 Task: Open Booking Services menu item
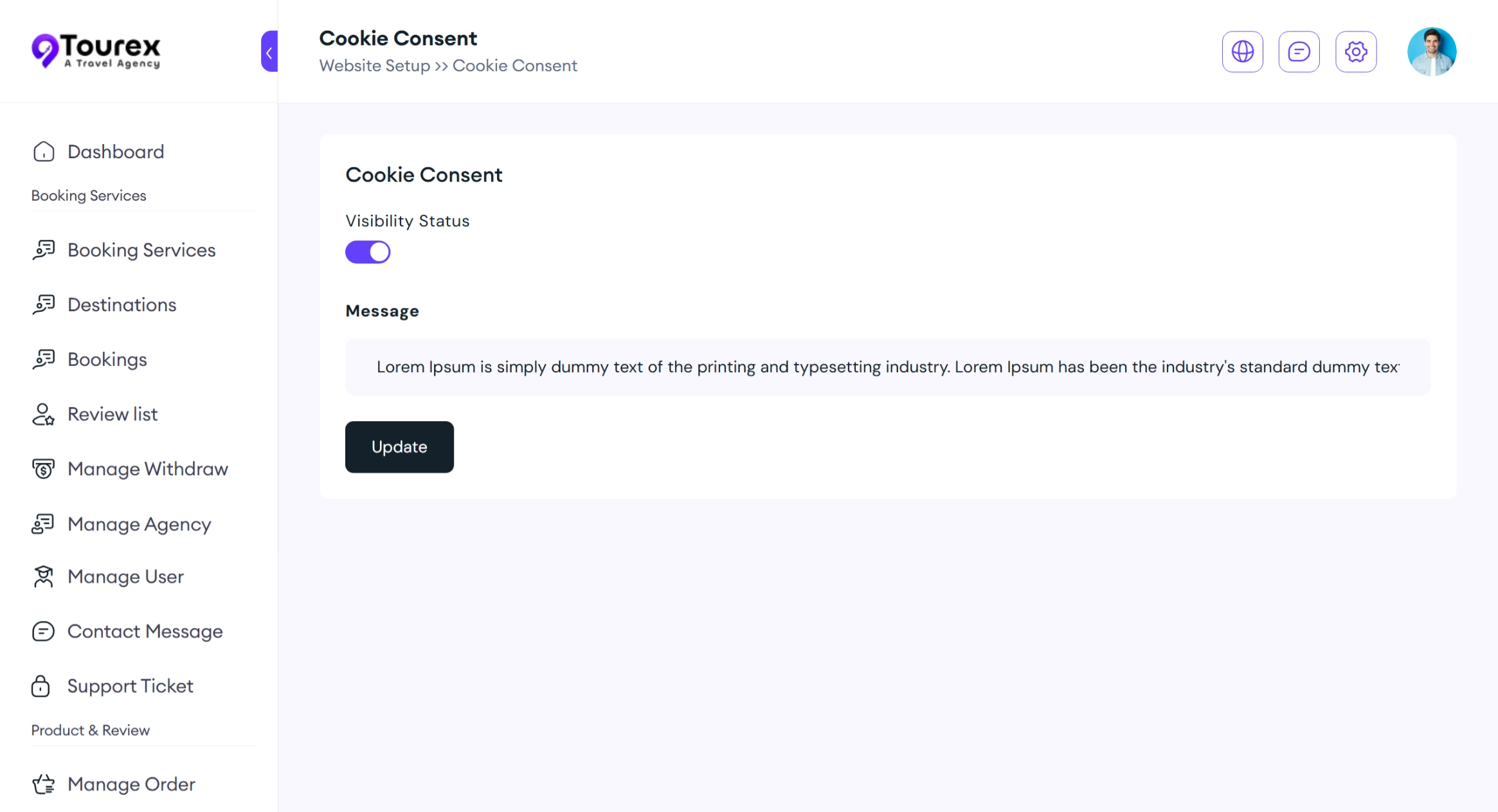(141, 250)
